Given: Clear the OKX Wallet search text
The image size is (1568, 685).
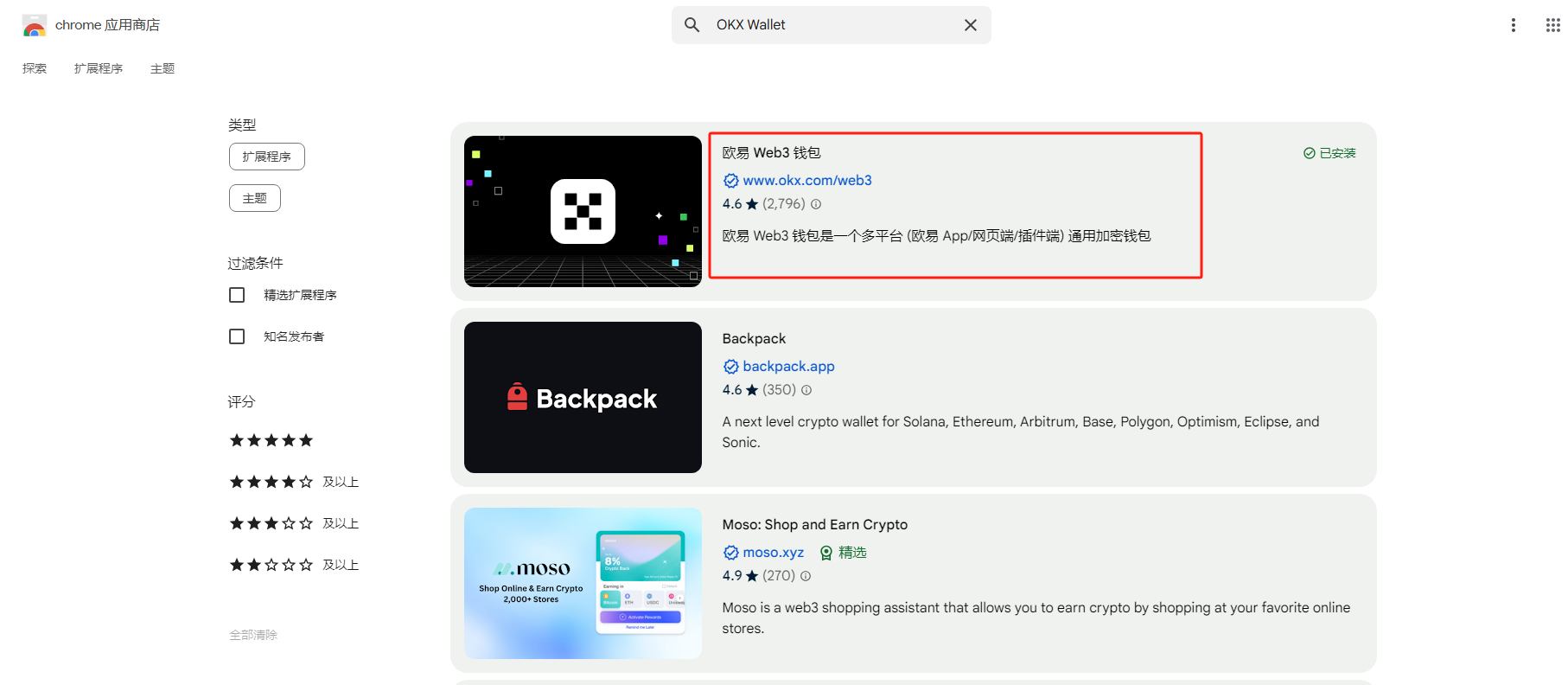Looking at the screenshot, I should tap(971, 25).
